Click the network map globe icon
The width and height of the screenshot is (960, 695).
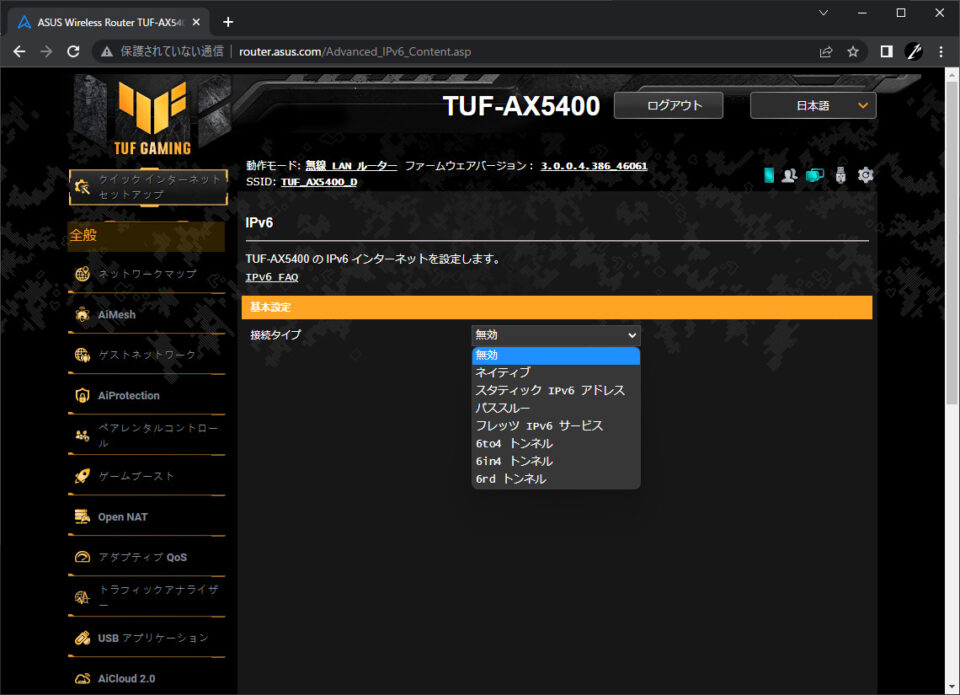[x=82, y=274]
